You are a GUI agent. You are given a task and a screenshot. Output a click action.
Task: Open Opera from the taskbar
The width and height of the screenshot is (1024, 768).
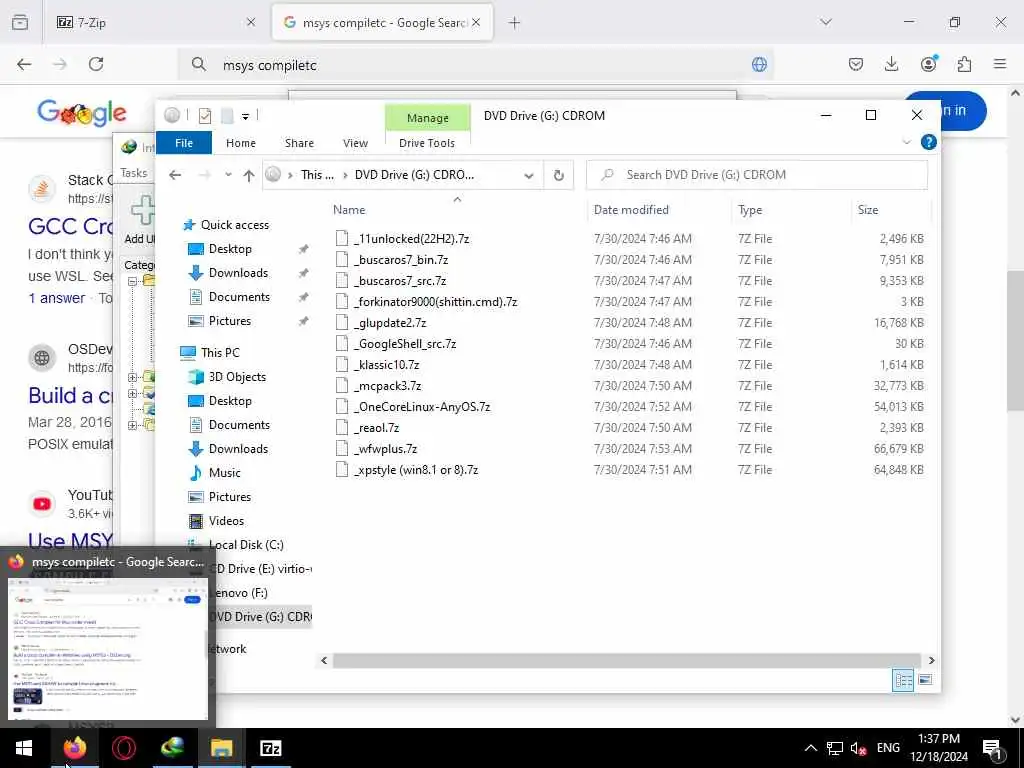click(123, 748)
